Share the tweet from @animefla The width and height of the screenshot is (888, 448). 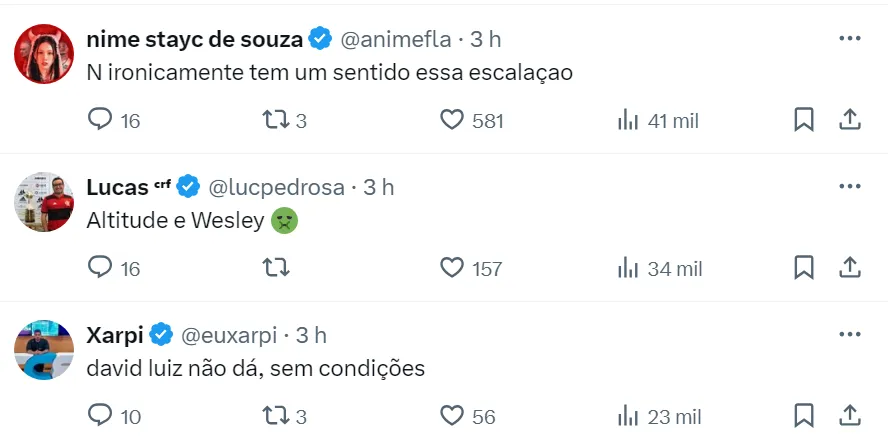click(849, 120)
